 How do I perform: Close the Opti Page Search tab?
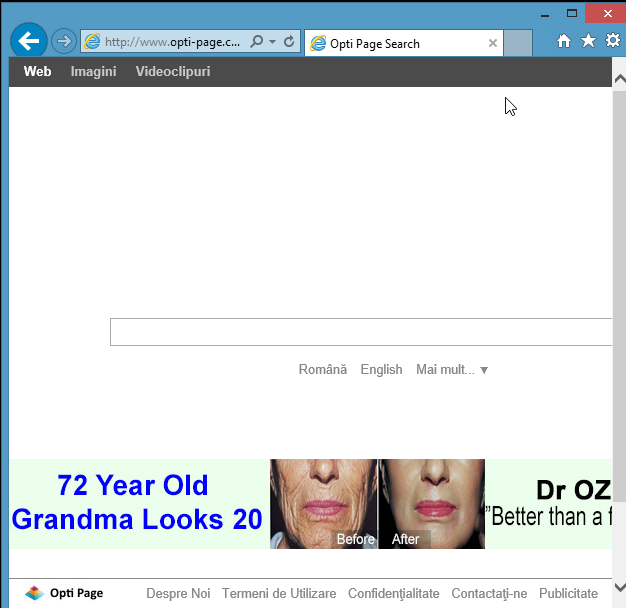[493, 43]
